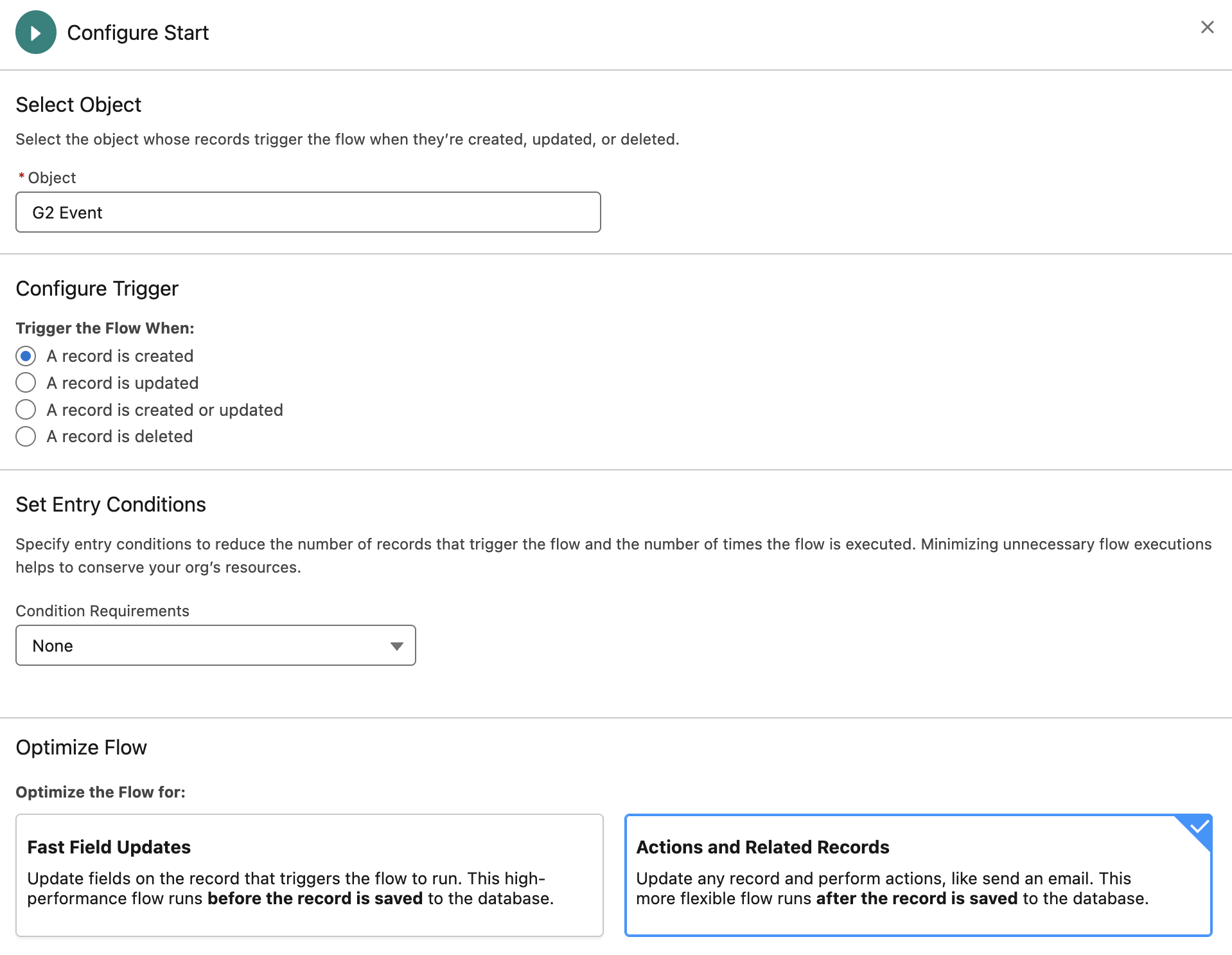
Task: Click the 'Trigger the Flow When:' label
Action: [x=105, y=328]
